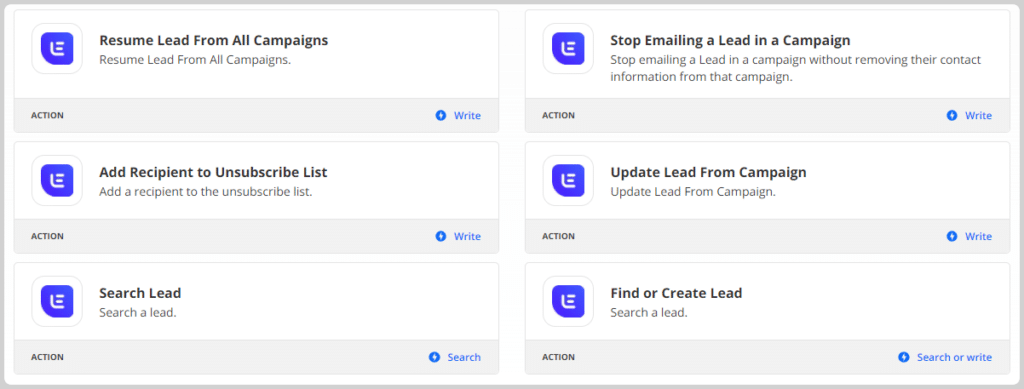Click Write on Resume Lead From All Campaigns card
The image size is (1024, 389).
coord(467,116)
